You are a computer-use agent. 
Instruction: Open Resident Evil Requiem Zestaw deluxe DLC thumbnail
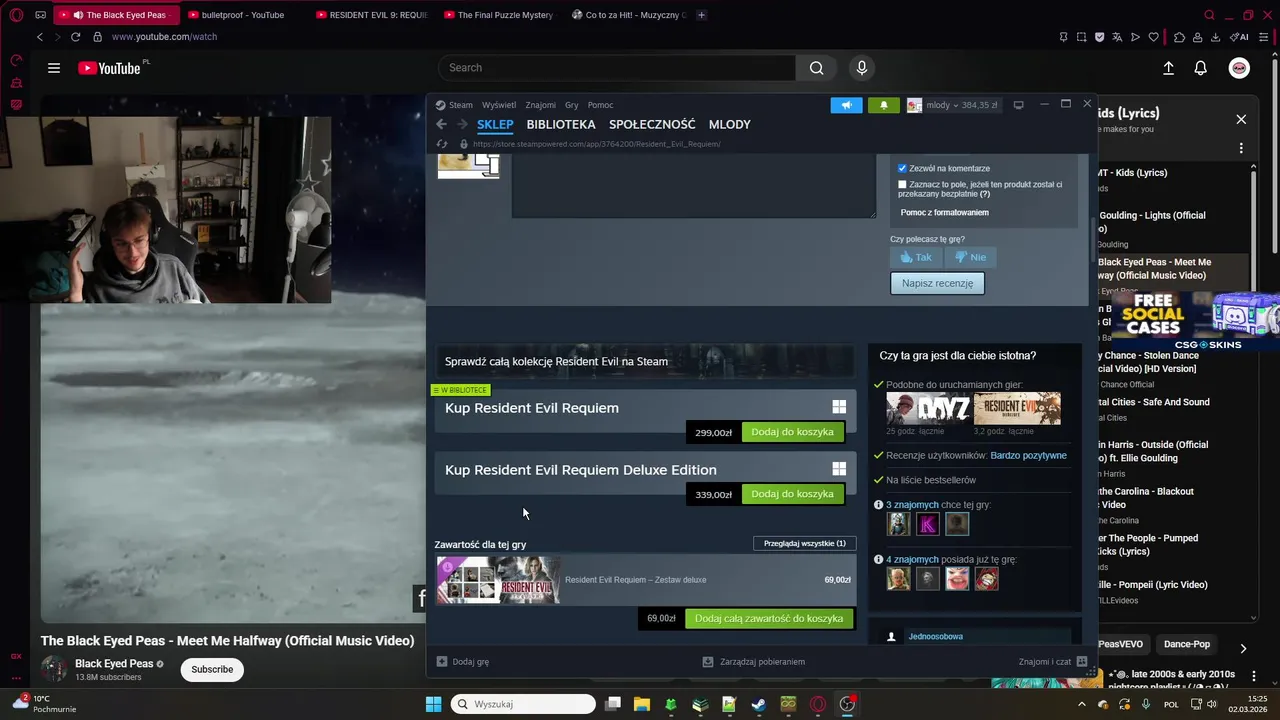click(x=498, y=580)
